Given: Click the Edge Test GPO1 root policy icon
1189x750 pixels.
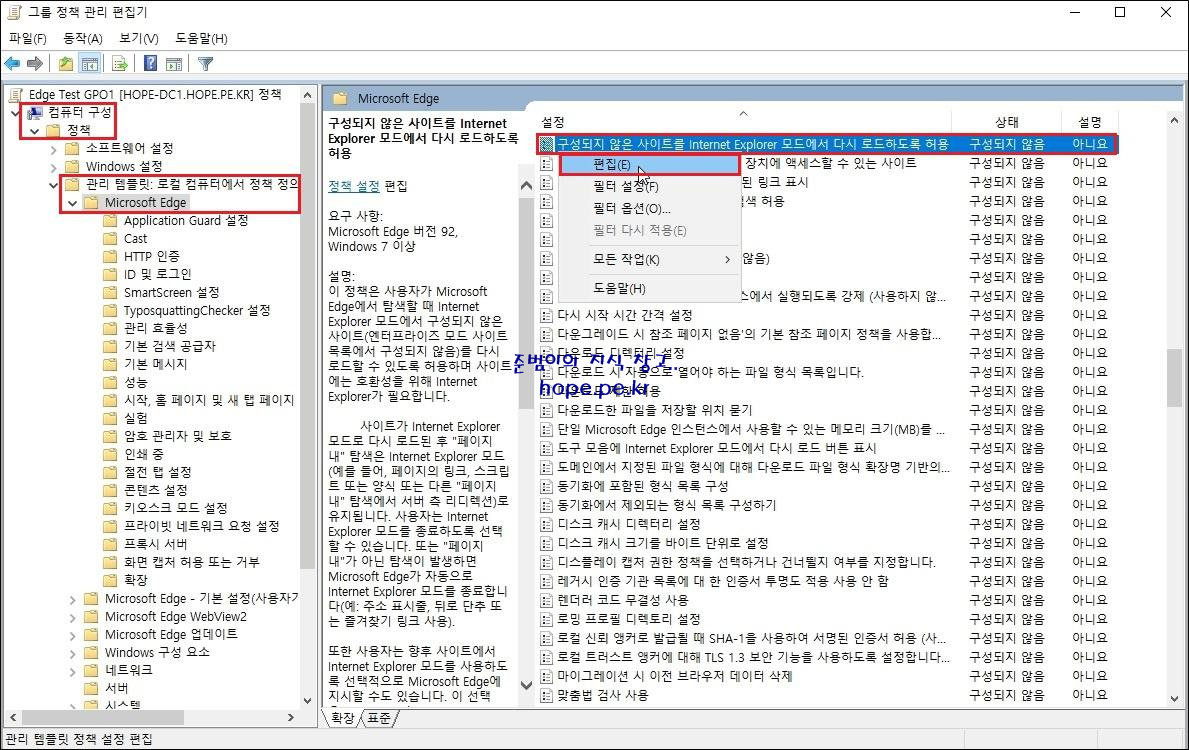Looking at the screenshot, I should (15, 95).
